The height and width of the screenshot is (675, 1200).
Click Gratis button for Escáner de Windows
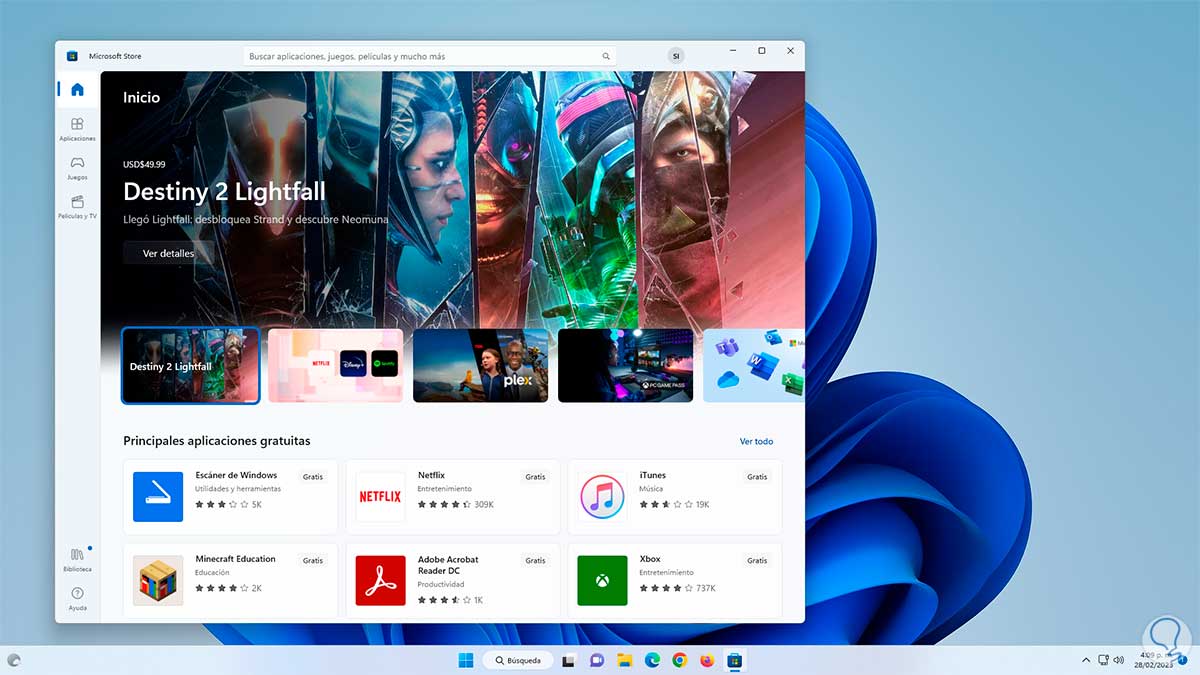click(x=313, y=477)
